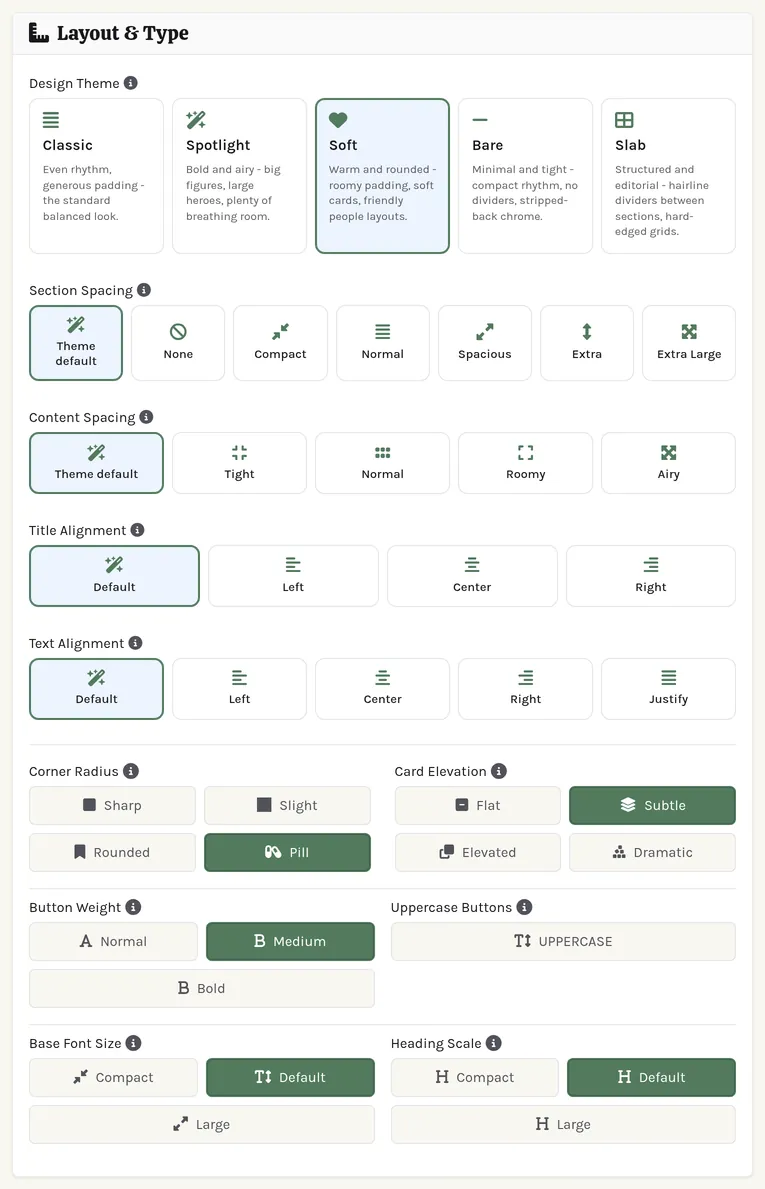The height and width of the screenshot is (1189, 765).
Task: Click the Content Spacing info icon
Action: 146,416
